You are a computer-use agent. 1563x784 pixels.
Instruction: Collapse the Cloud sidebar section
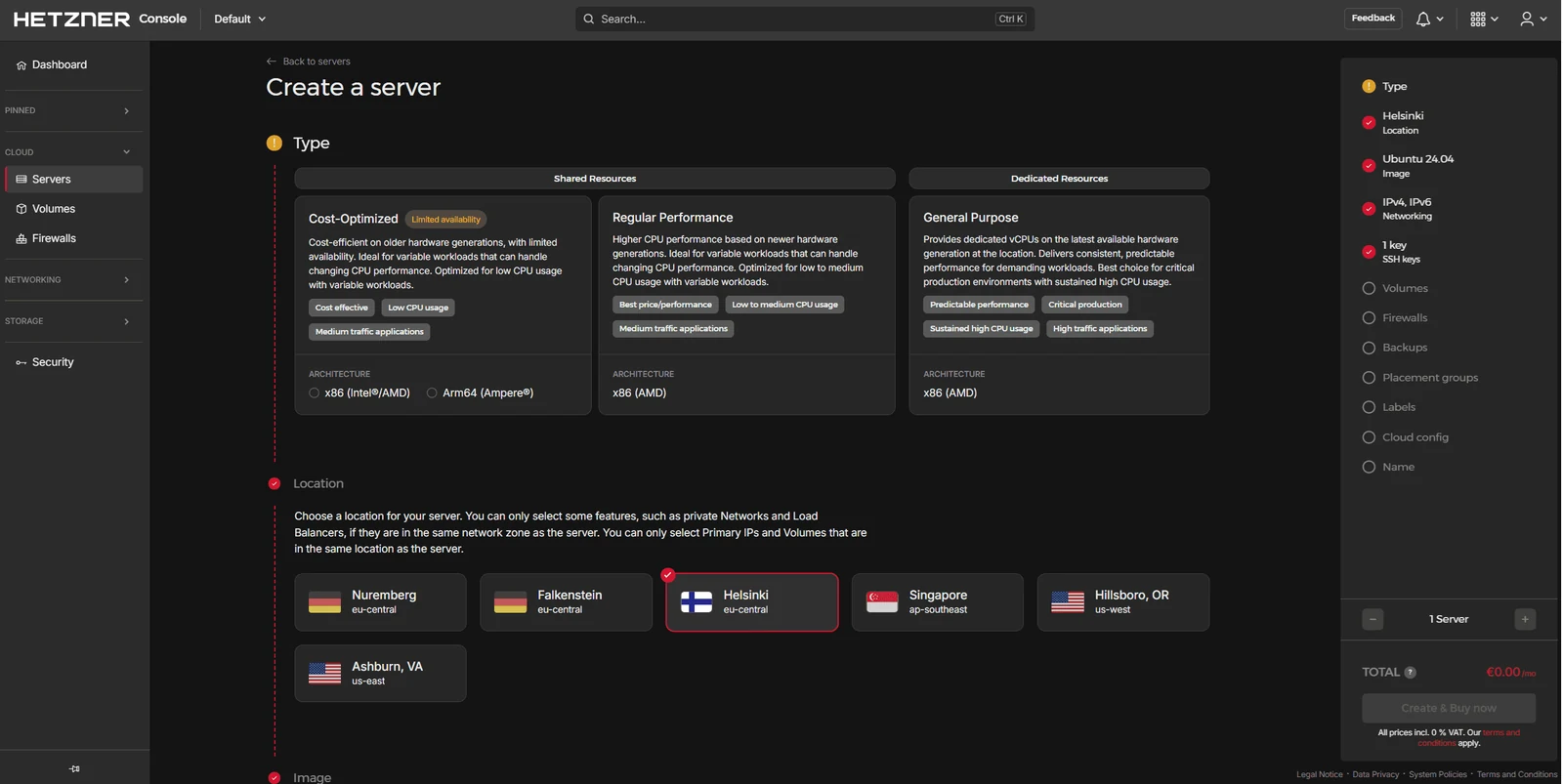(x=71, y=152)
